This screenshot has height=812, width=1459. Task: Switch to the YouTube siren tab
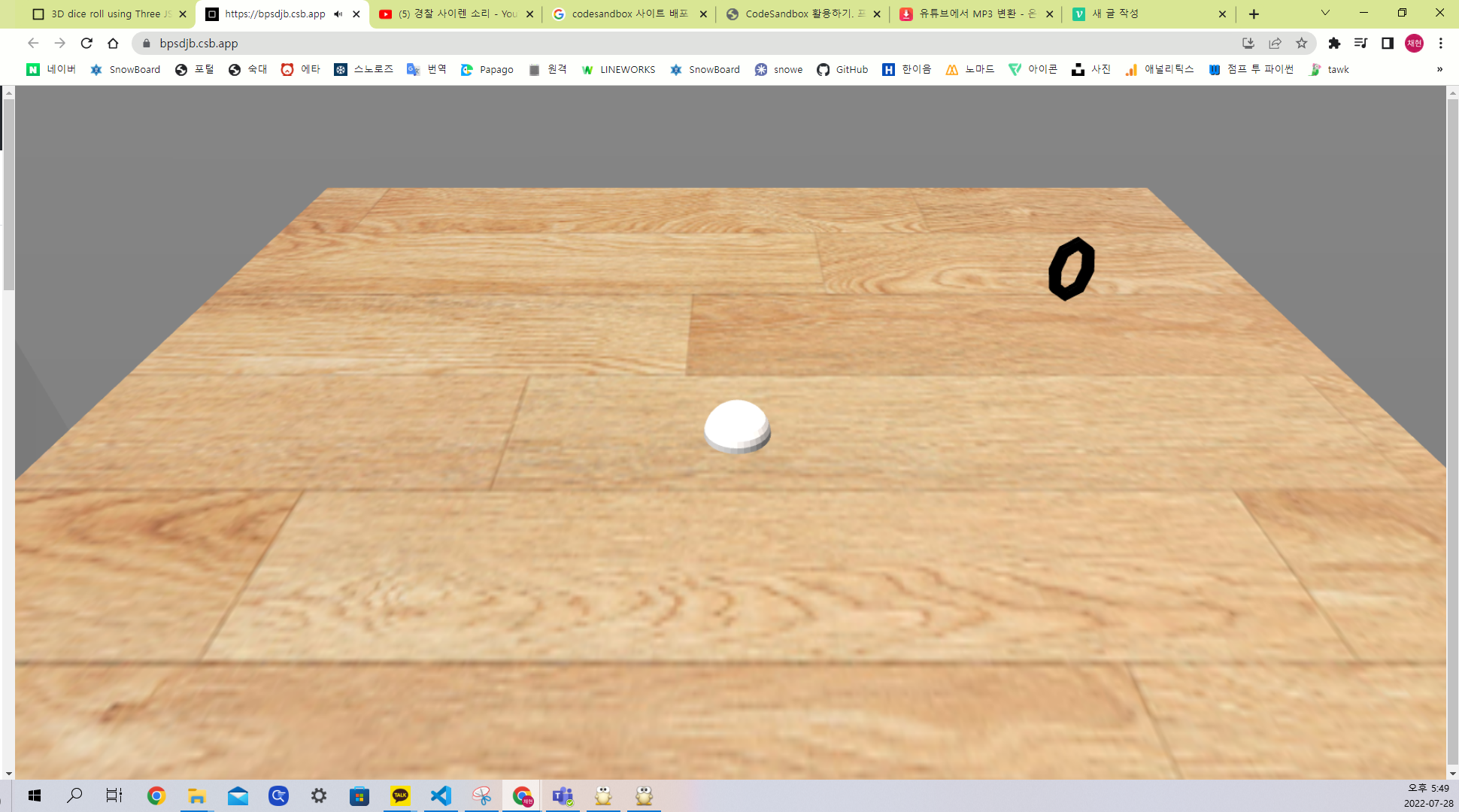(x=451, y=14)
